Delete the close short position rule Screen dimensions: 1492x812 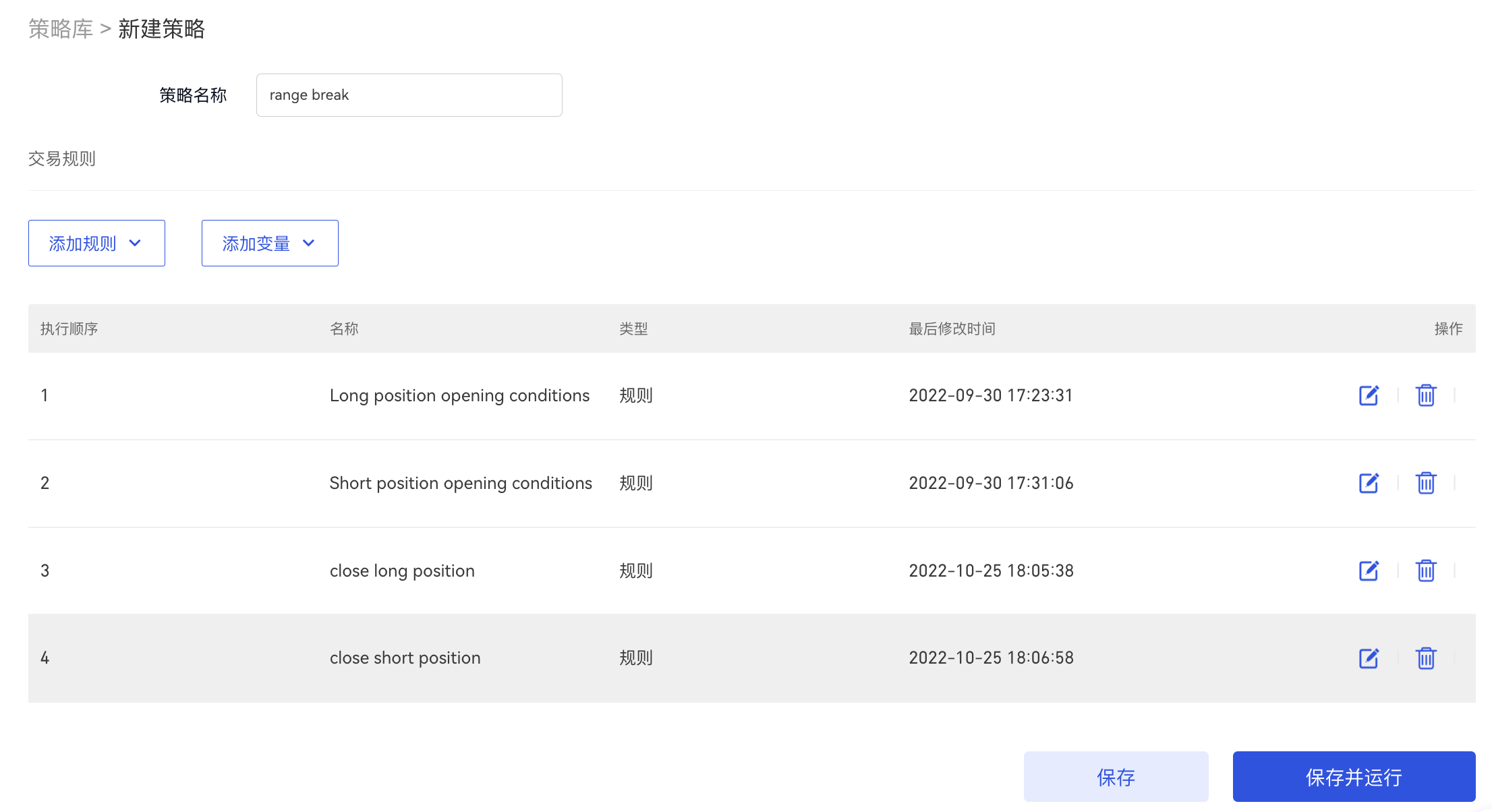(x=1426, y=658)
